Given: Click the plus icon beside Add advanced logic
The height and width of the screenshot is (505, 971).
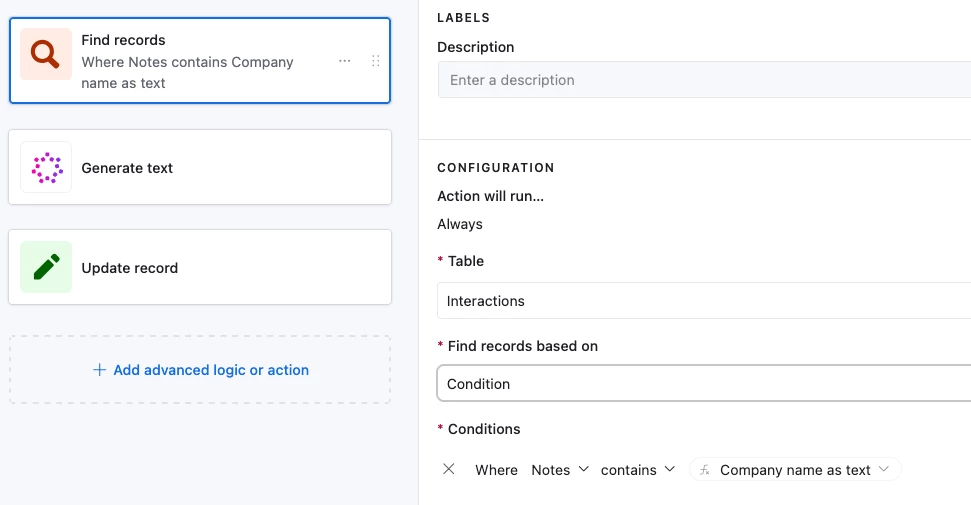Looking at the screenshot, I should pos(99,370).
